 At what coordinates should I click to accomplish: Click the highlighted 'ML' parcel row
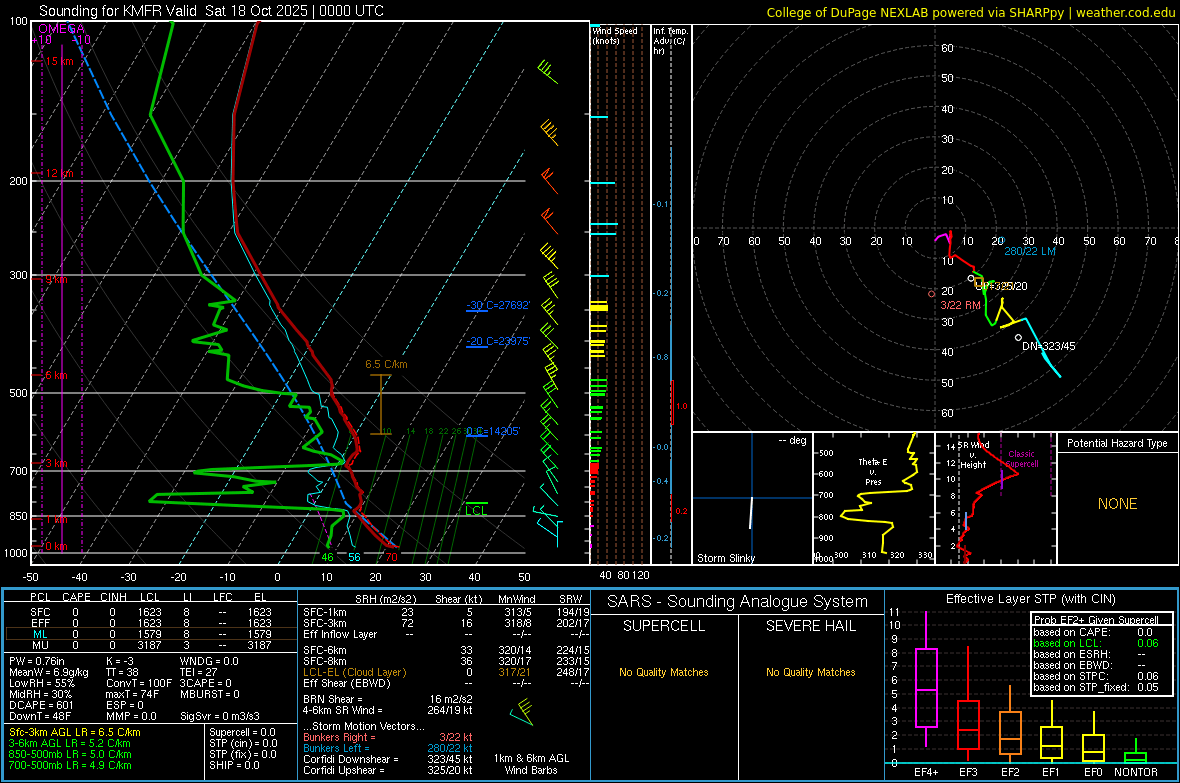tap(151, 634)
